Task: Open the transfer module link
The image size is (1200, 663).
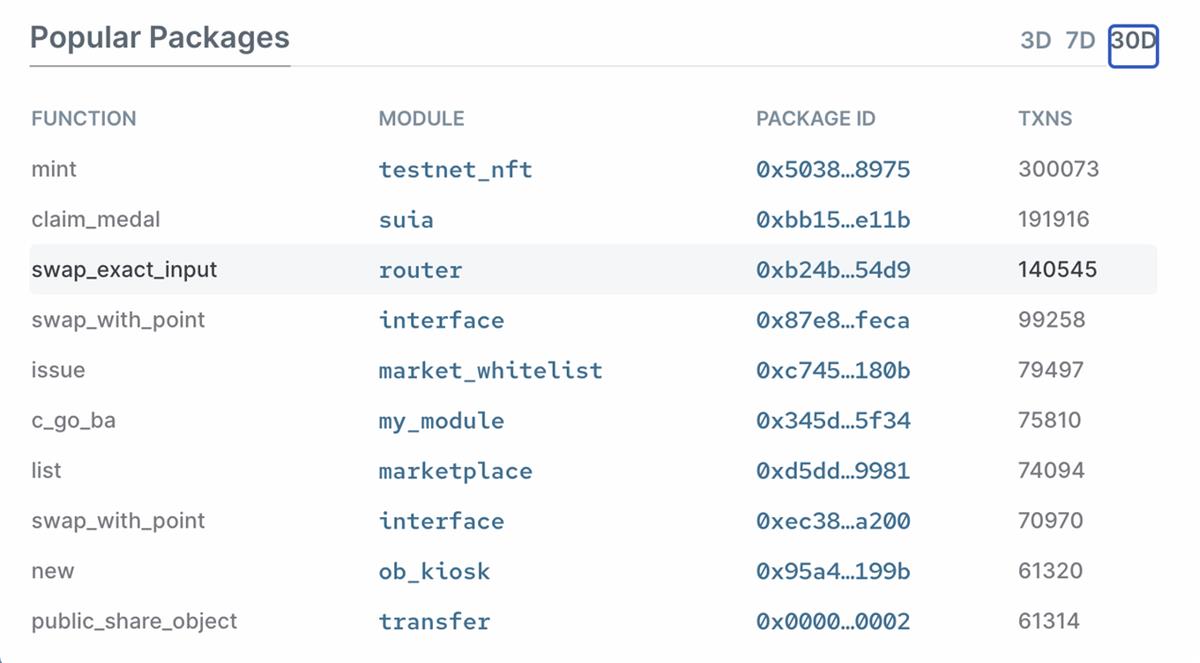Action: pyautogui.click(x=434, y=622)
